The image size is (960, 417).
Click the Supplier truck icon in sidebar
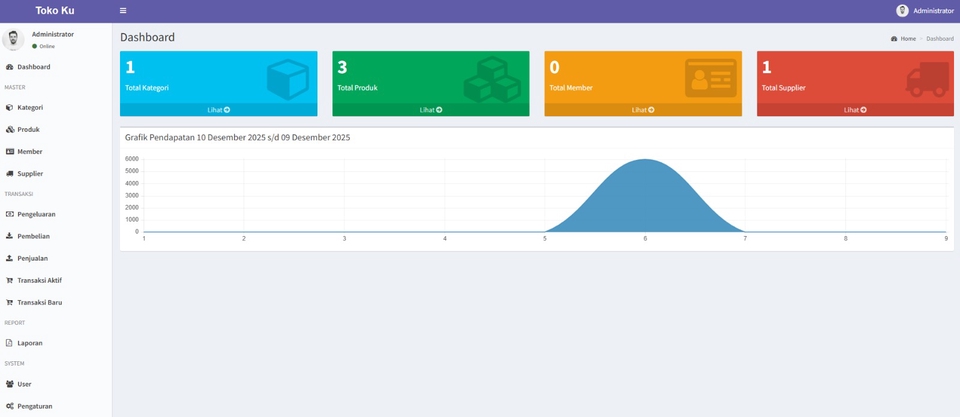tap(10, 174)
